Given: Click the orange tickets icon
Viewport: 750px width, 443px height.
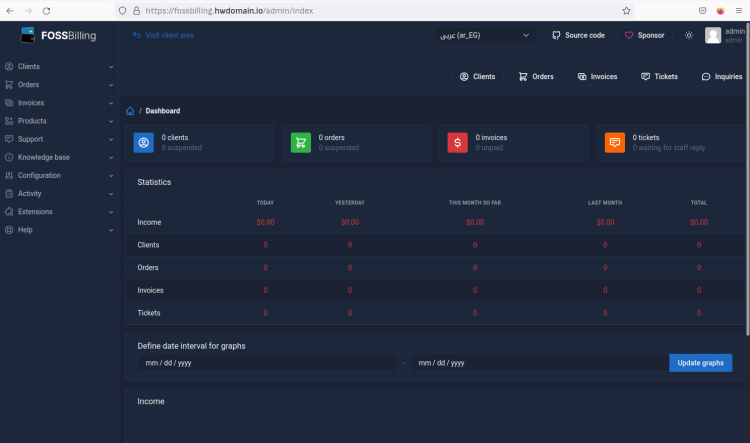Looking at the screenshot, I should 614,143.
